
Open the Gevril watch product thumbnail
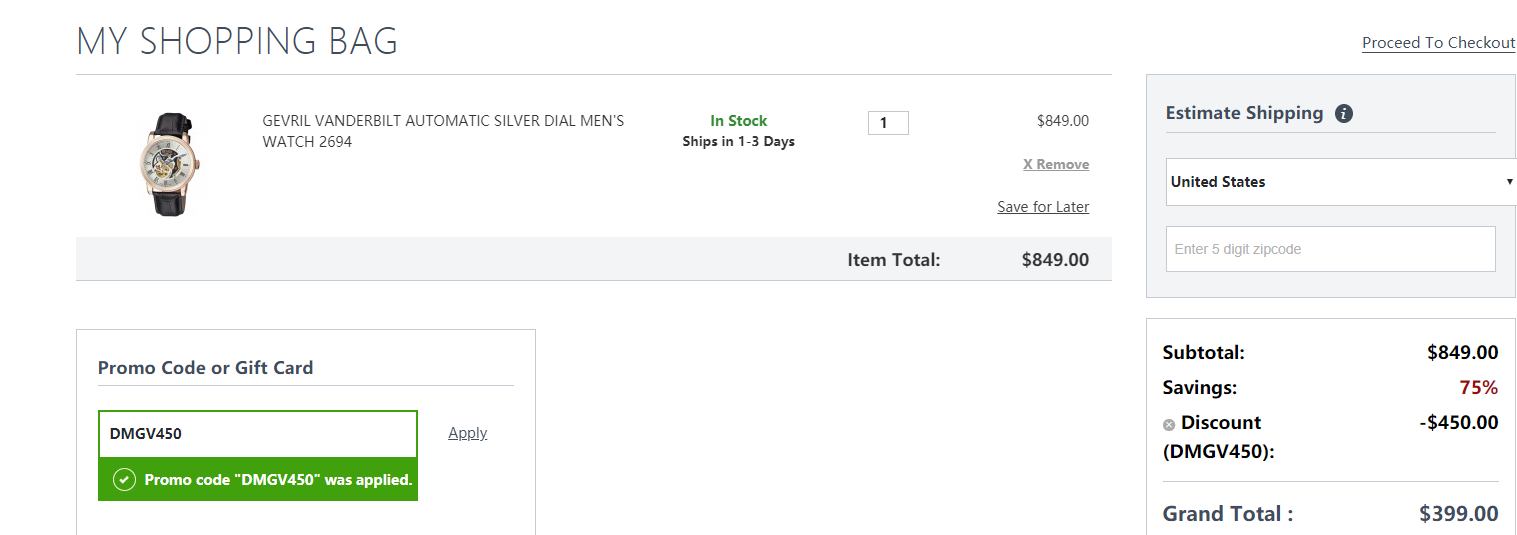(x=168, y=164)
